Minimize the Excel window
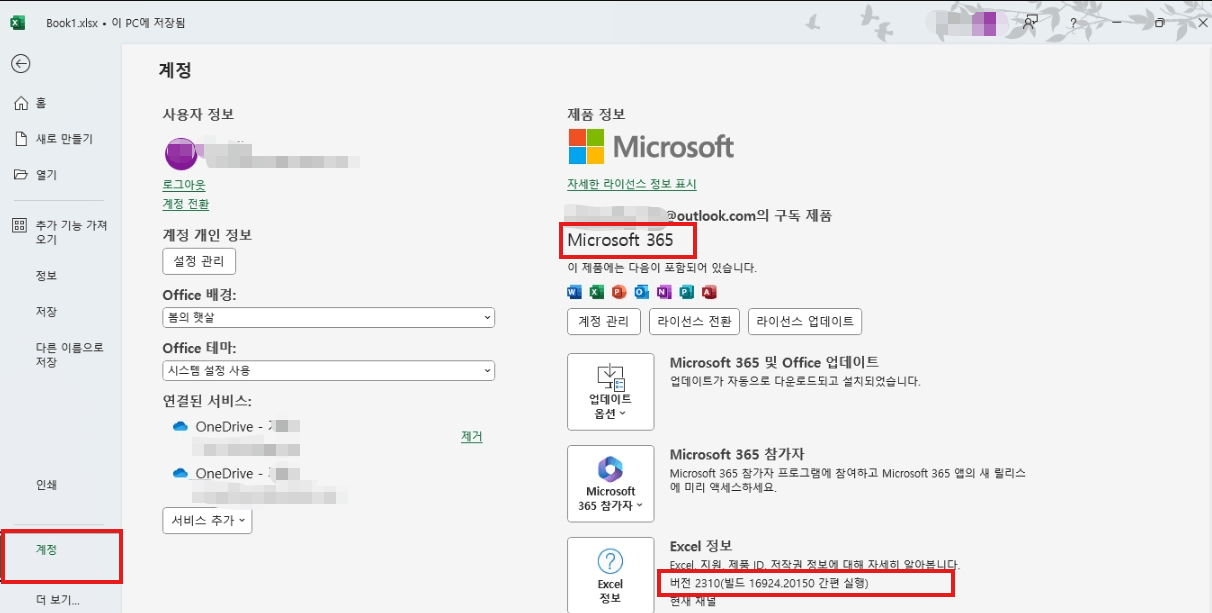Screen dimensions: 1212x613 1116,22
